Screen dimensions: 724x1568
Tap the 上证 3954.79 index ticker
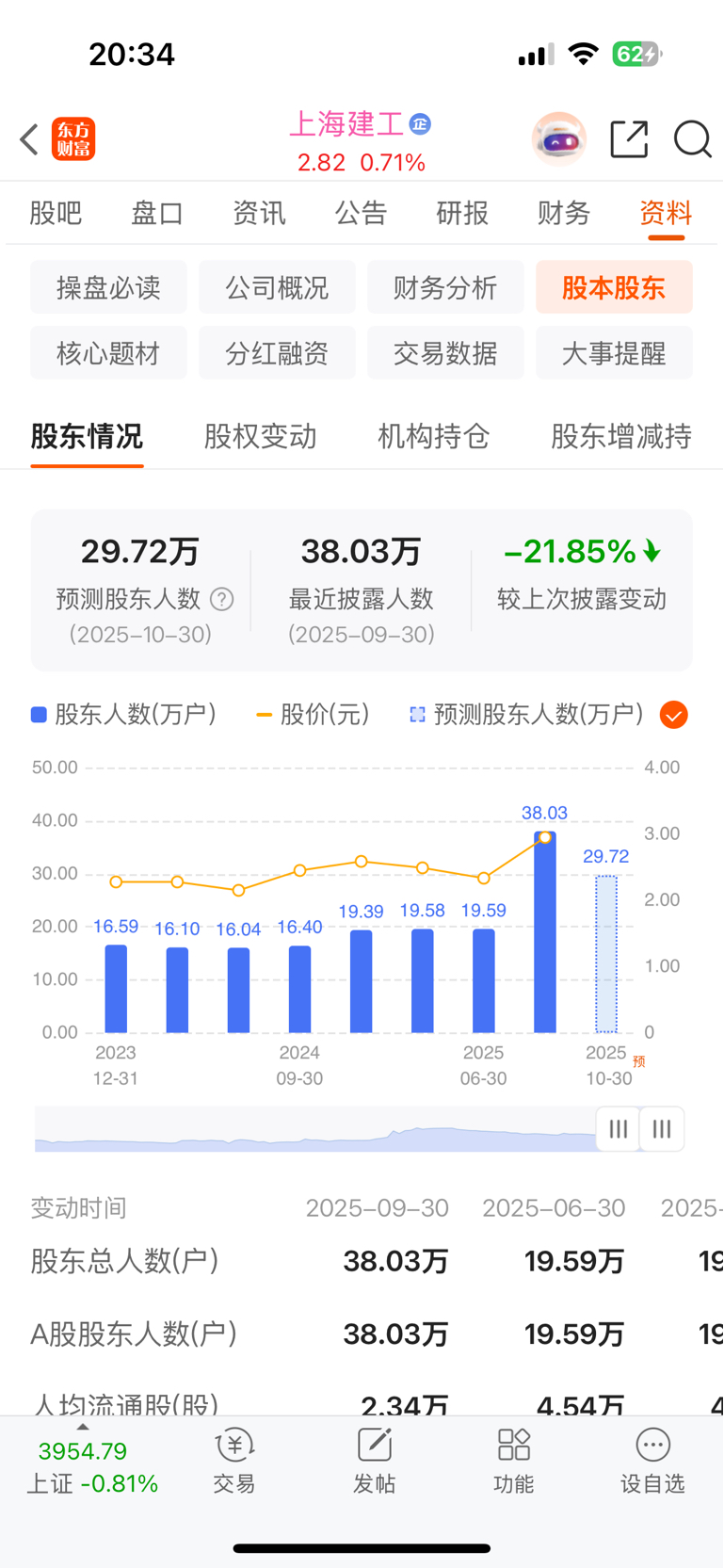pyautogui.click(x=91, y=1467)
